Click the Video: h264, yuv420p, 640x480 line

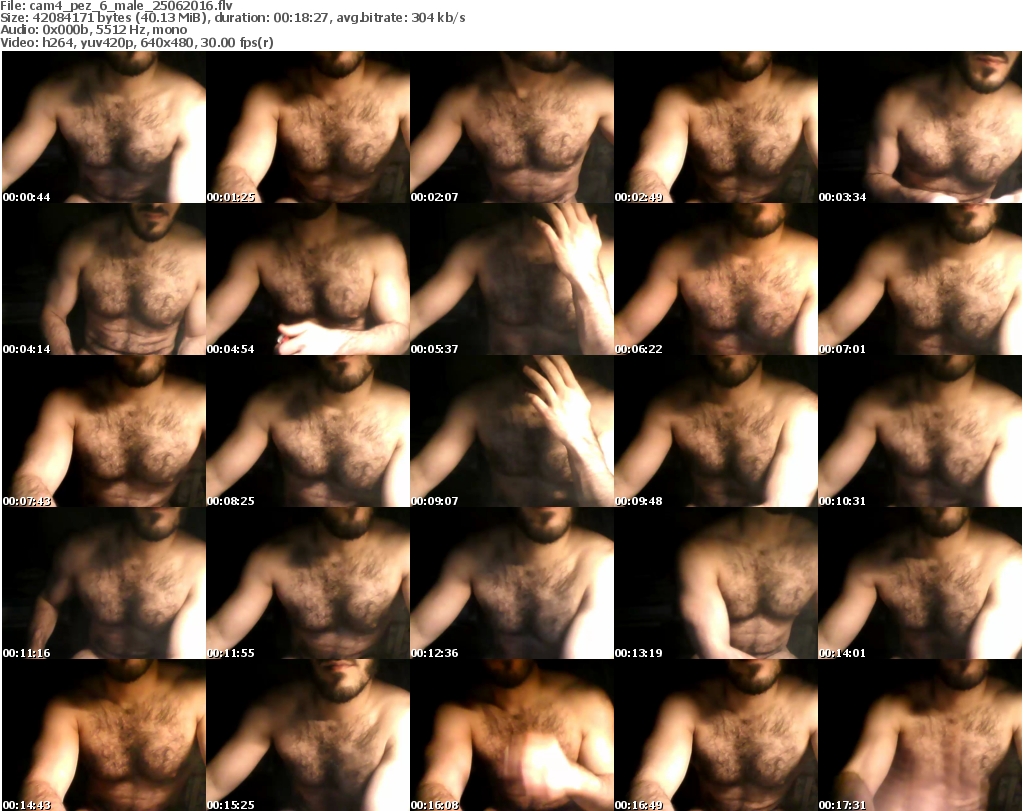(x=136, y=42)
